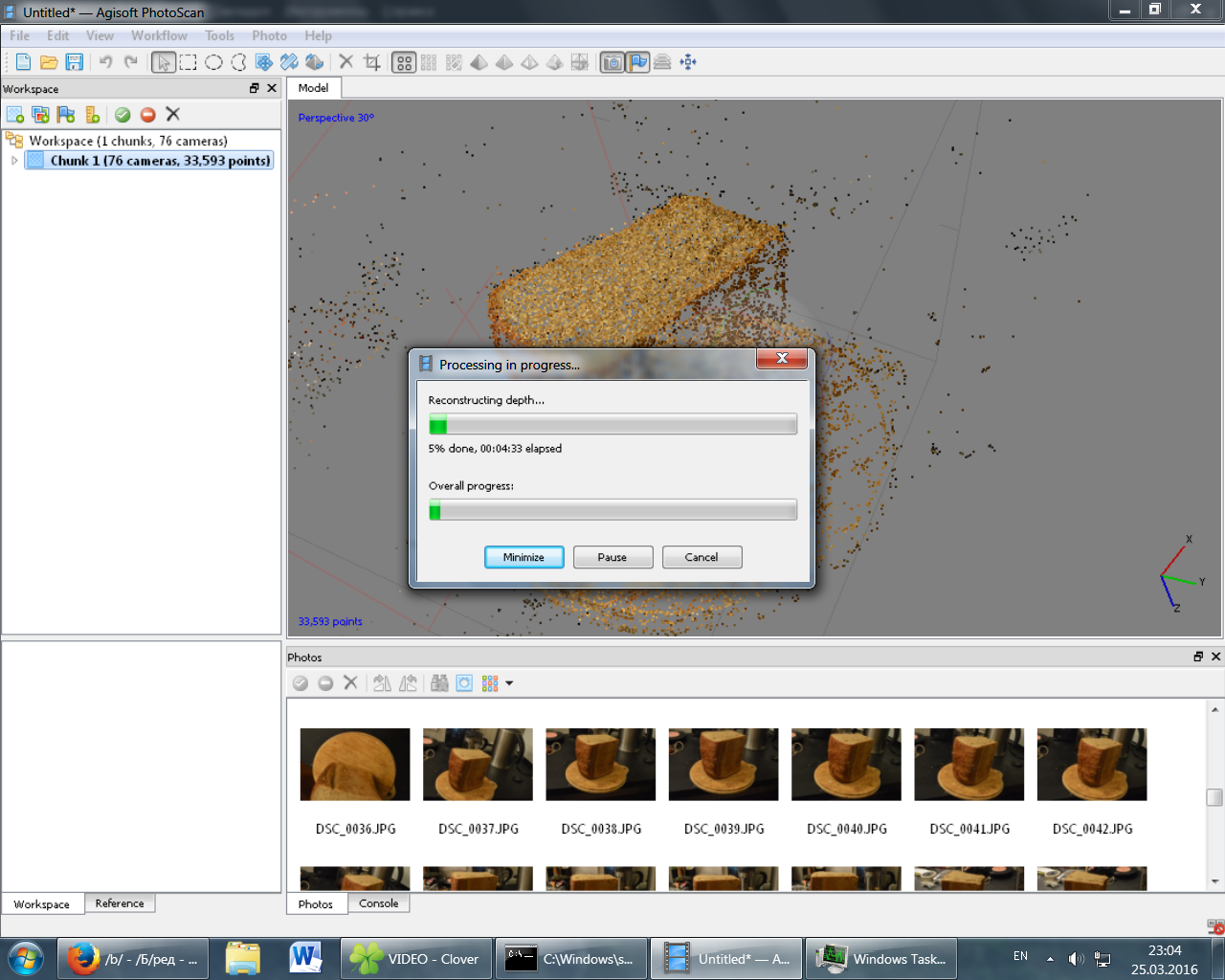Click the Reconstructing depth progress bar
This screenshot has width=1225, height=980.
point(612,424)
